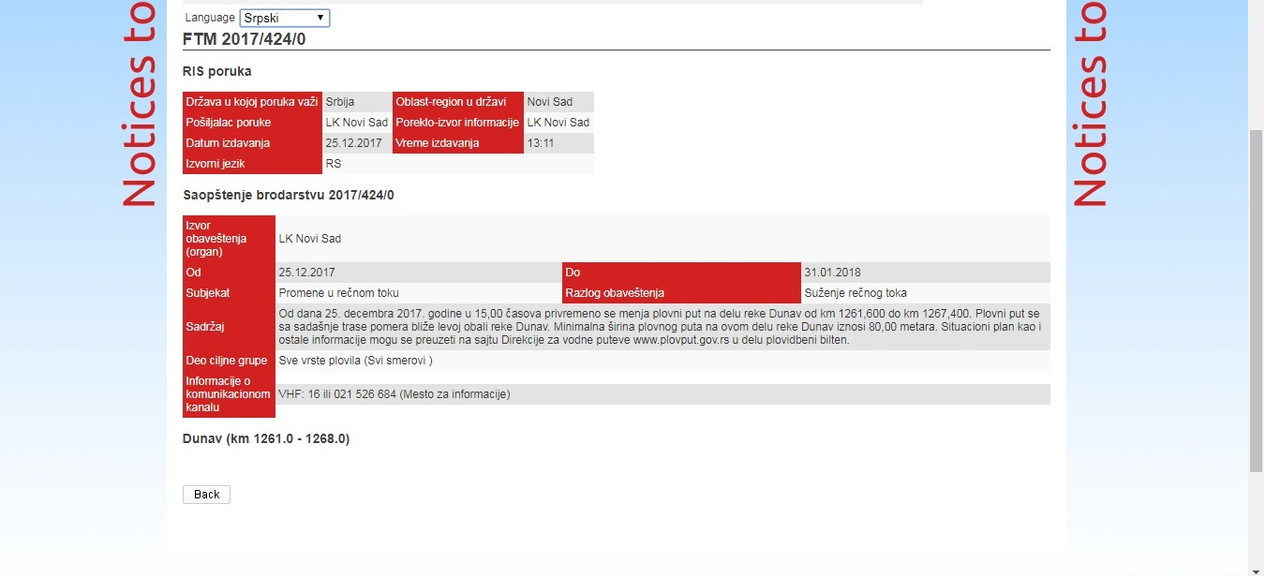Image resolution: width=1280 pixels, height=576 pixels.
Task: Click the Pošiljalac poruke label
Action: (x=252, y=122)
